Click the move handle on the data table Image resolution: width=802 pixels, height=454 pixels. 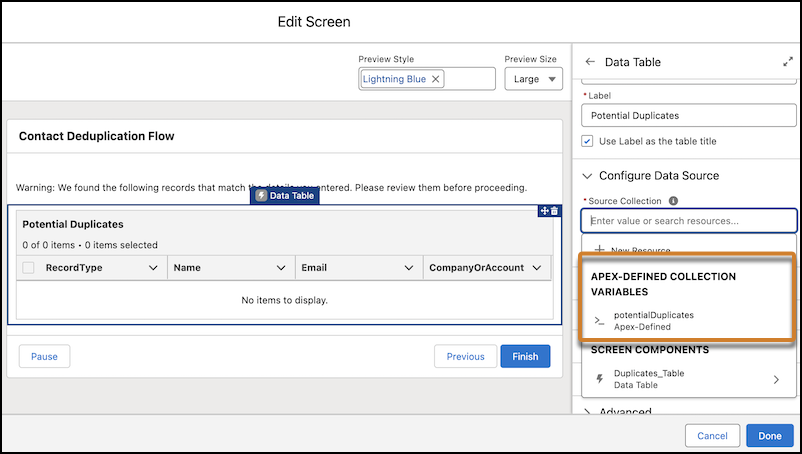coord(544,211)
